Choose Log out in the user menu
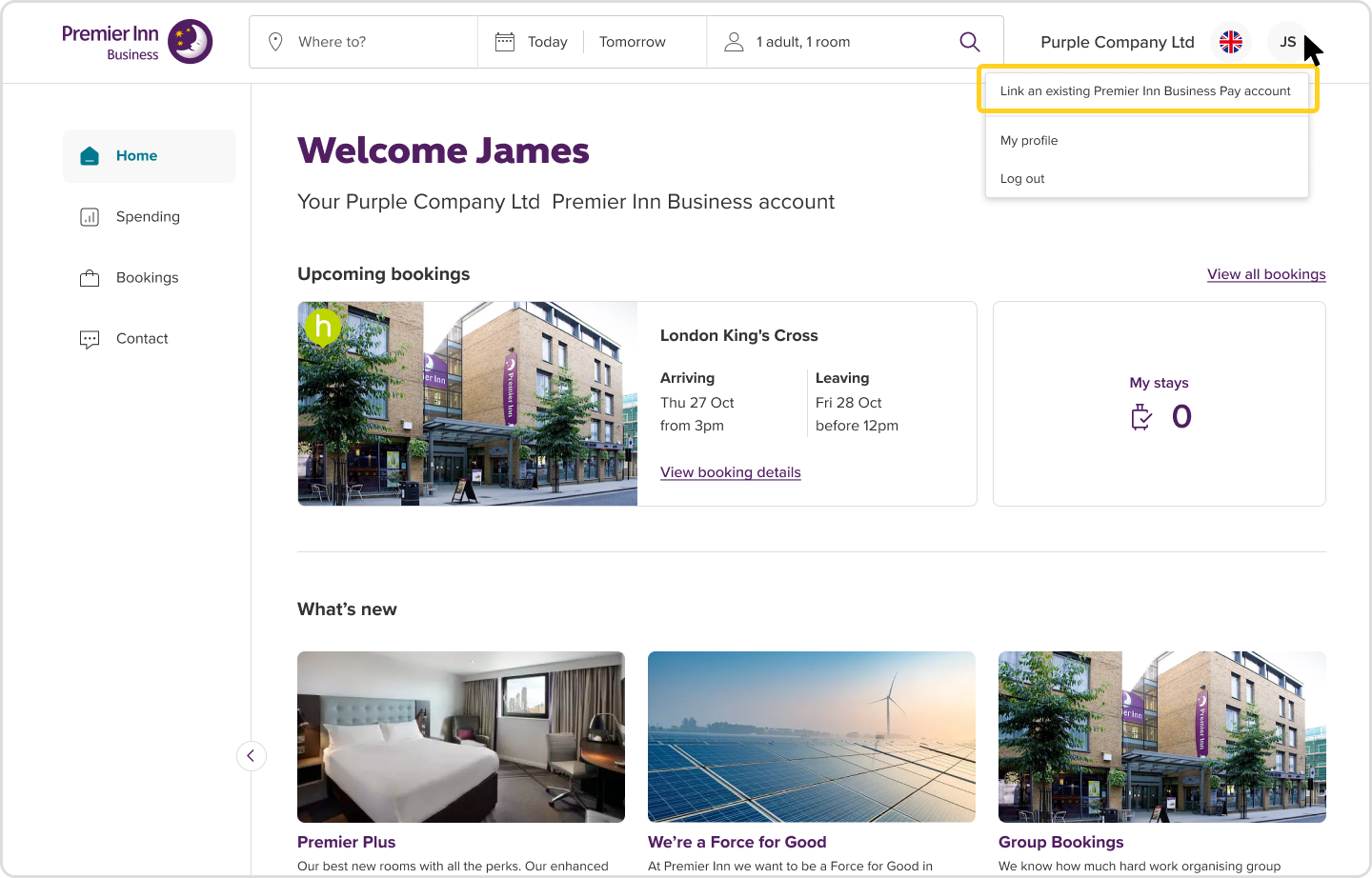This screenshot has width=1372, height=878. [x=1022, y=179]
